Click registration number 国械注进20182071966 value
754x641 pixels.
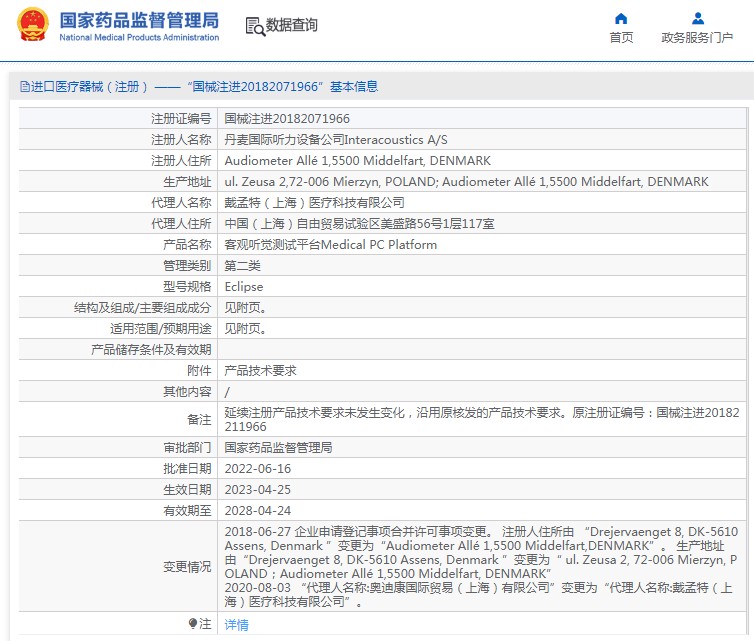point(287,119)
